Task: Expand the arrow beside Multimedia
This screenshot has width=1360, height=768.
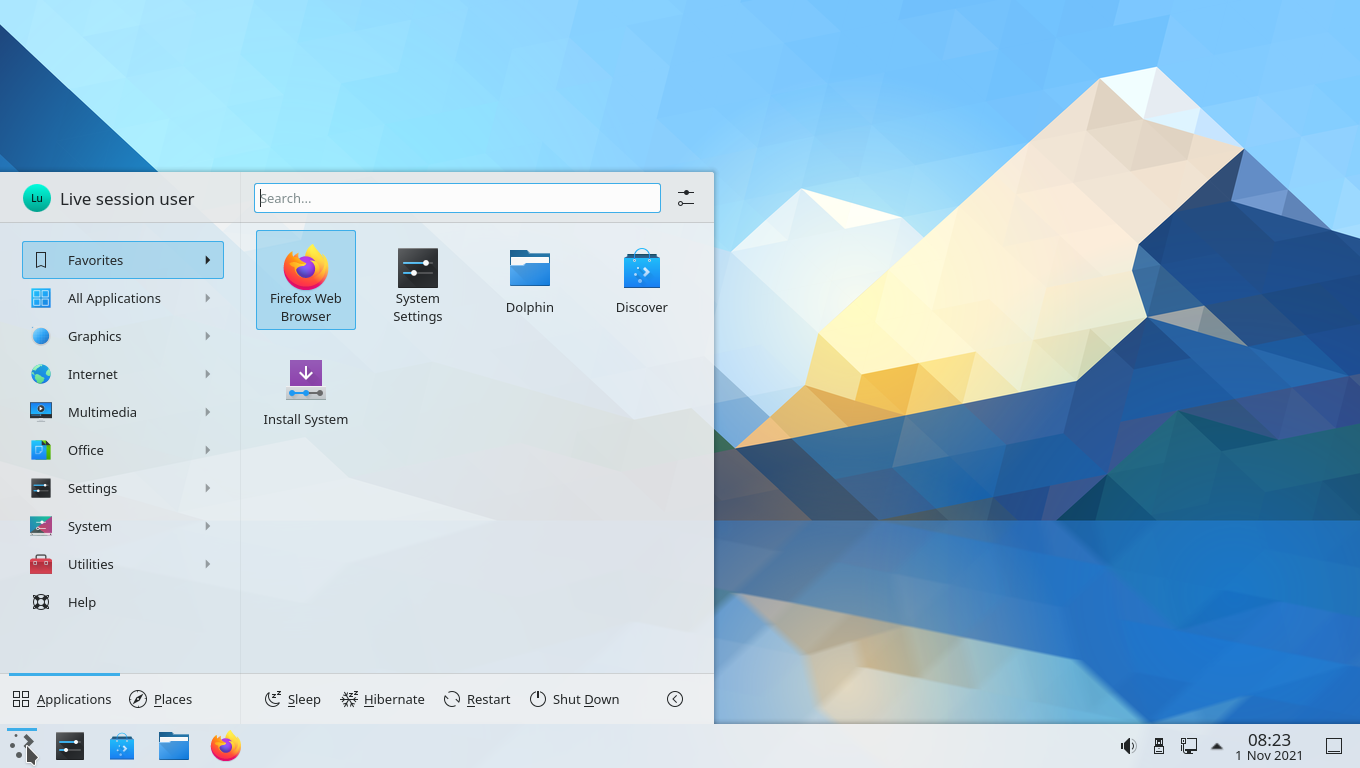Action: tap(208, 412)
